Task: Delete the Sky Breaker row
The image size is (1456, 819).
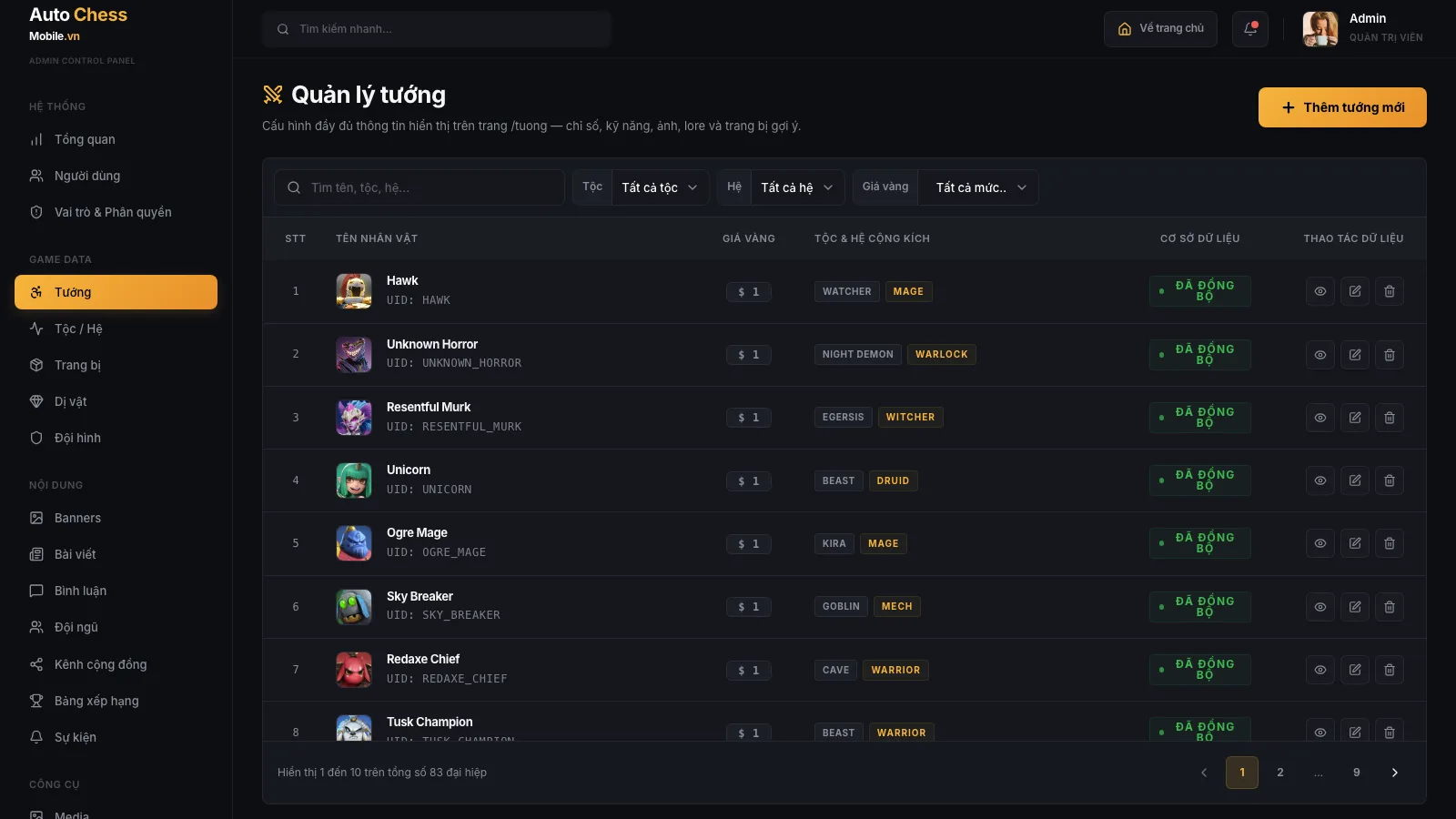Action: (1390, 607)
